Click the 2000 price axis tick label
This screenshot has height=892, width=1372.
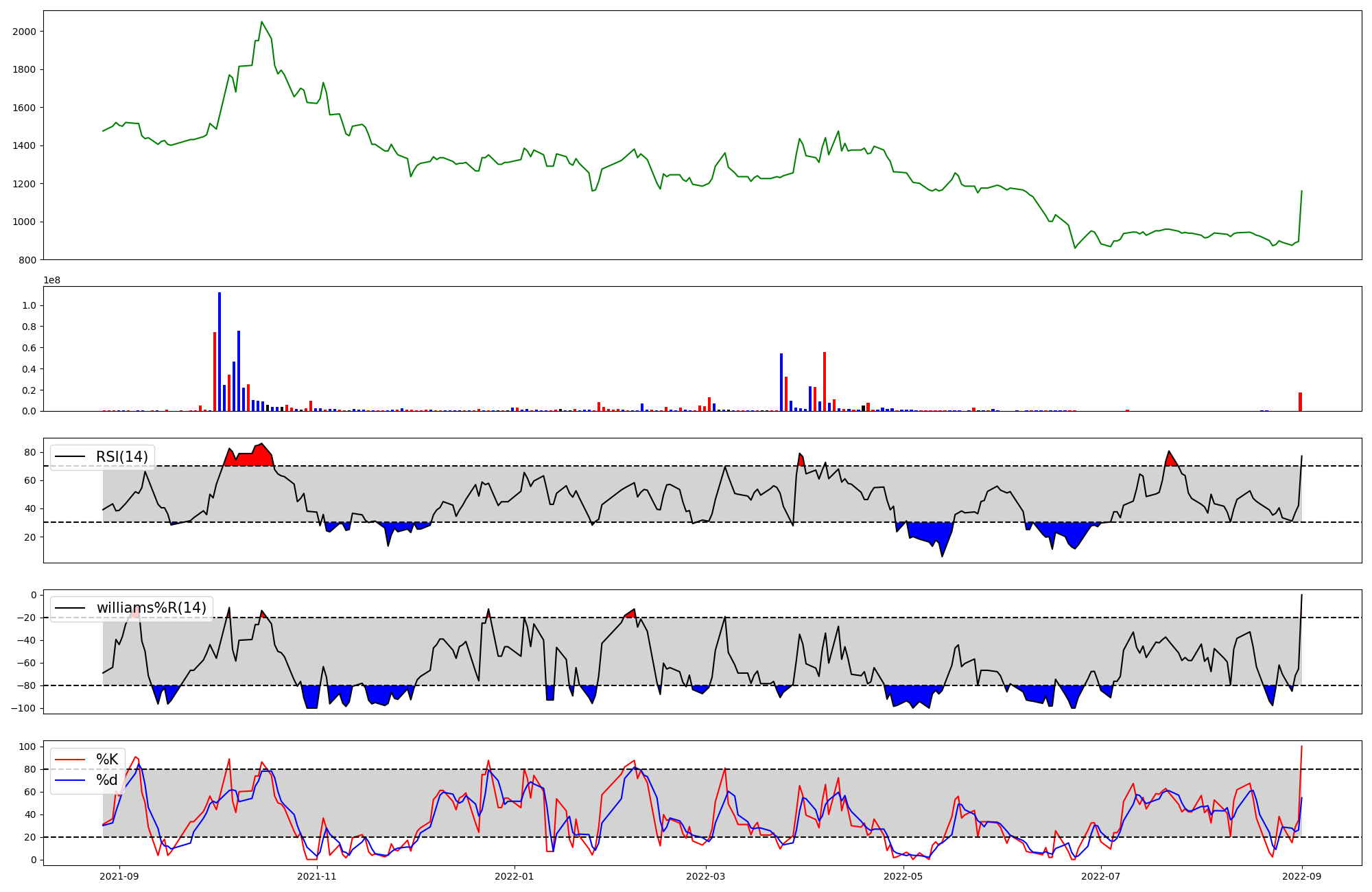24,32
